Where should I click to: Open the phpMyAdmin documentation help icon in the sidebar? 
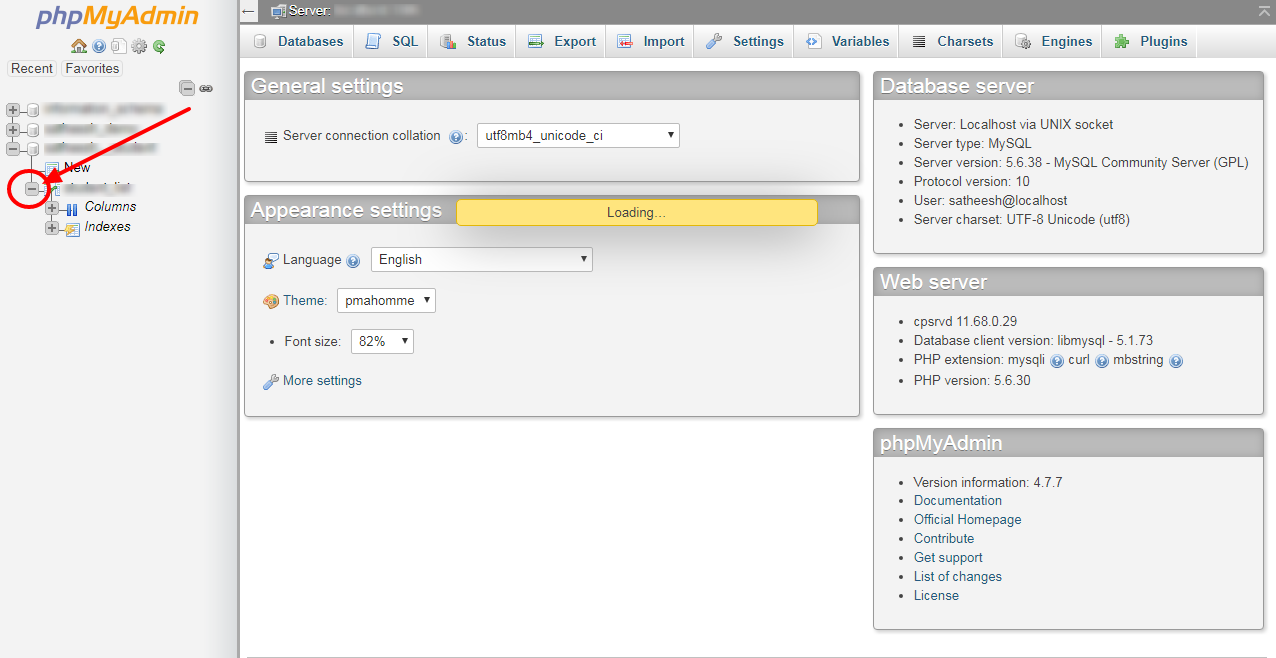[99, 46]
